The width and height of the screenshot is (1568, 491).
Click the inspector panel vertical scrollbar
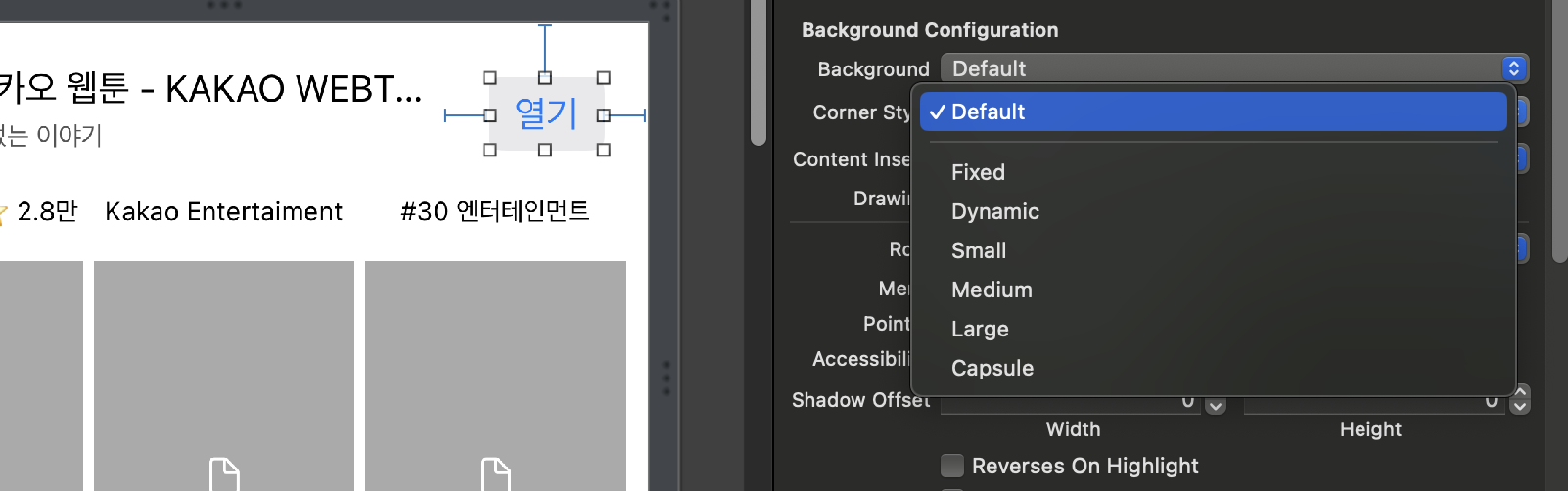point(1559,132)
